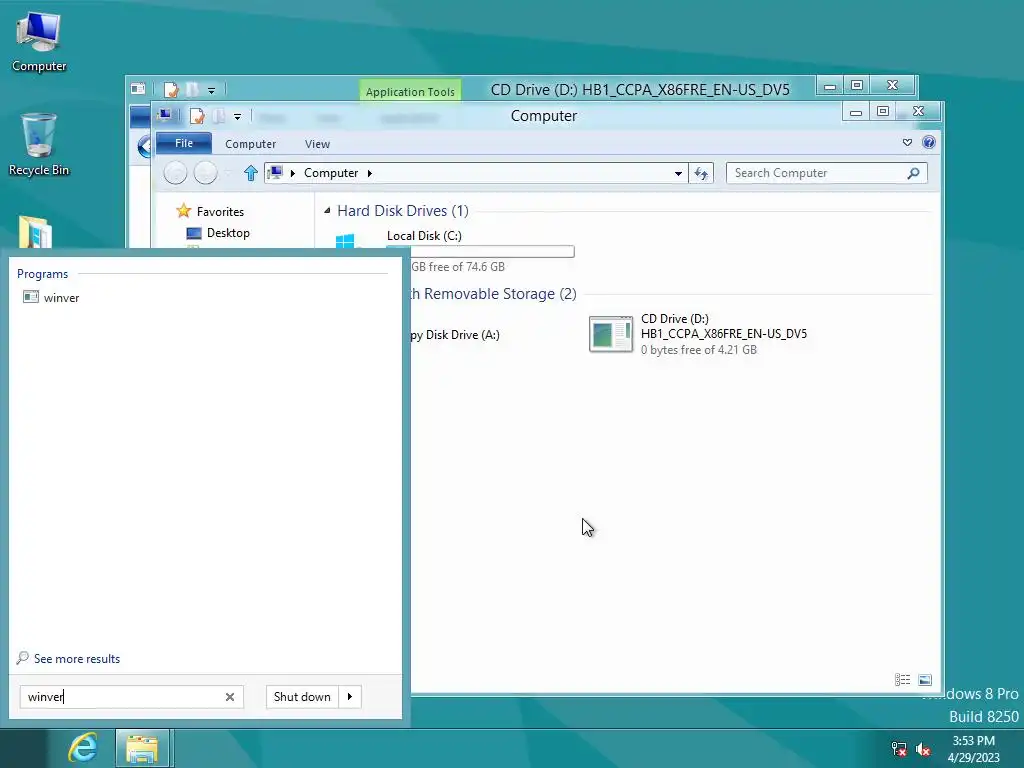Click the Properties quick access icon in the CD Drive window
The width and height of the screenshot is (1024, 768).
170,89
